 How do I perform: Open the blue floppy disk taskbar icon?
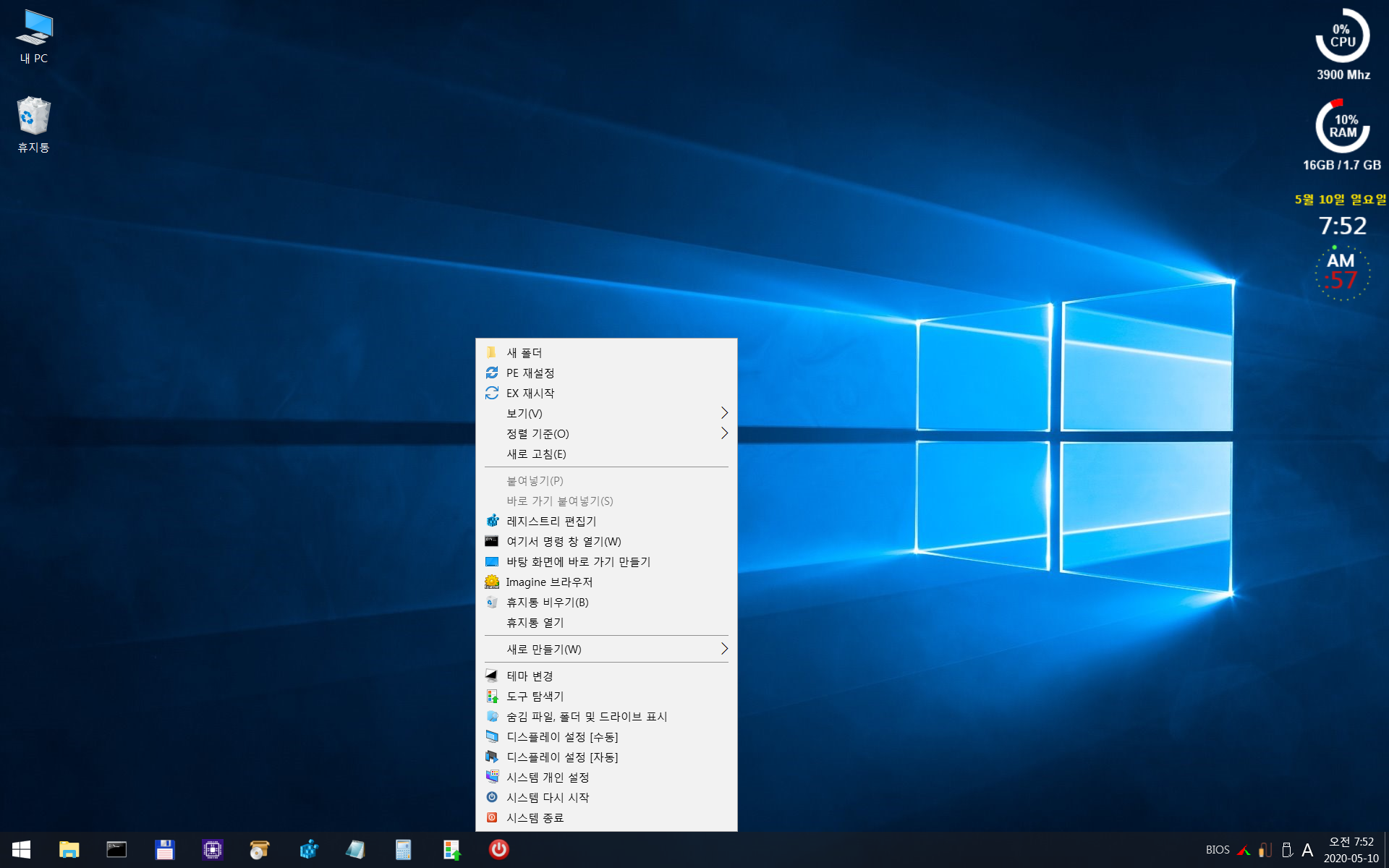click(165, 849)
